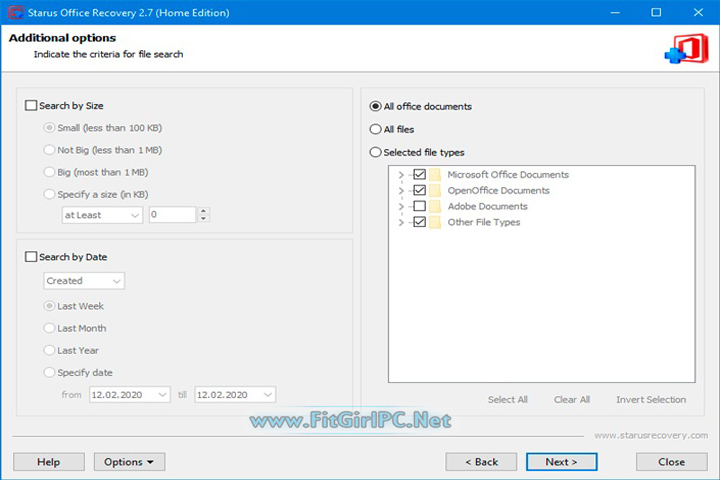This screenshot has width=720, height=480.
Task: Enable the Search by Size checkbox
Action: point(31,106)
